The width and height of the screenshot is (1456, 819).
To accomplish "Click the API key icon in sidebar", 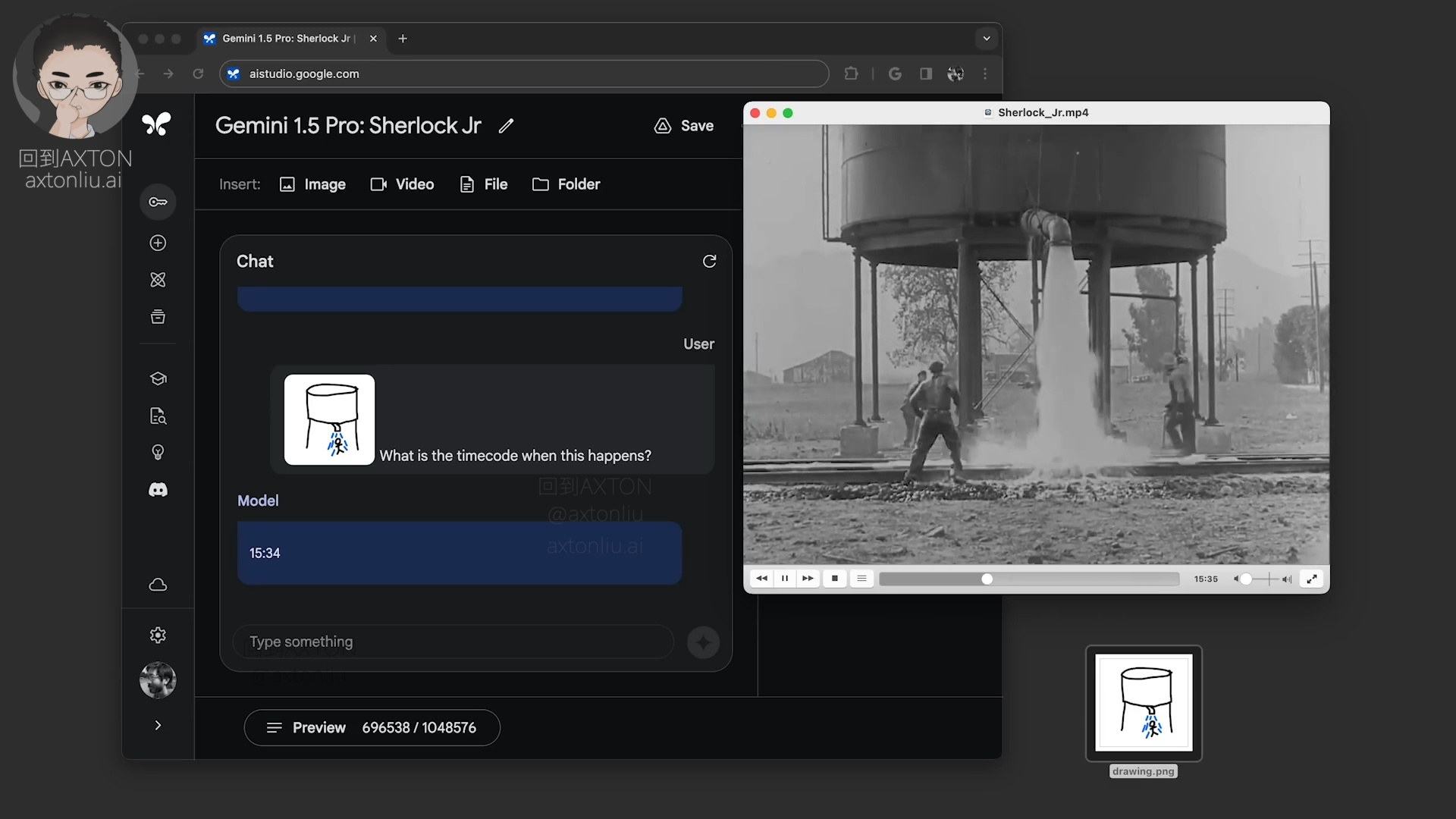I will click(x=158, y=202).
